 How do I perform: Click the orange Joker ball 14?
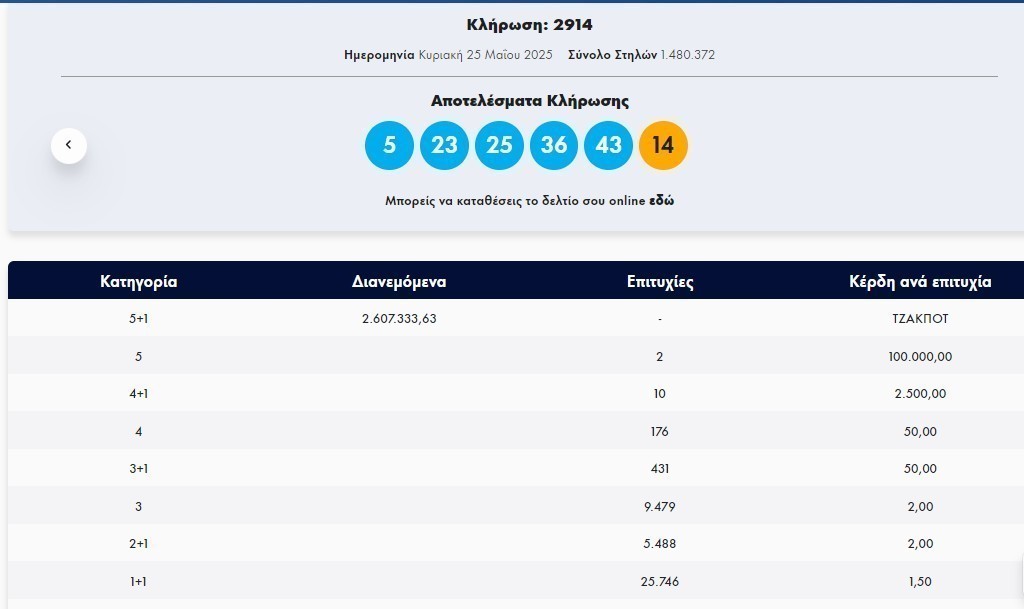(663, 145)
